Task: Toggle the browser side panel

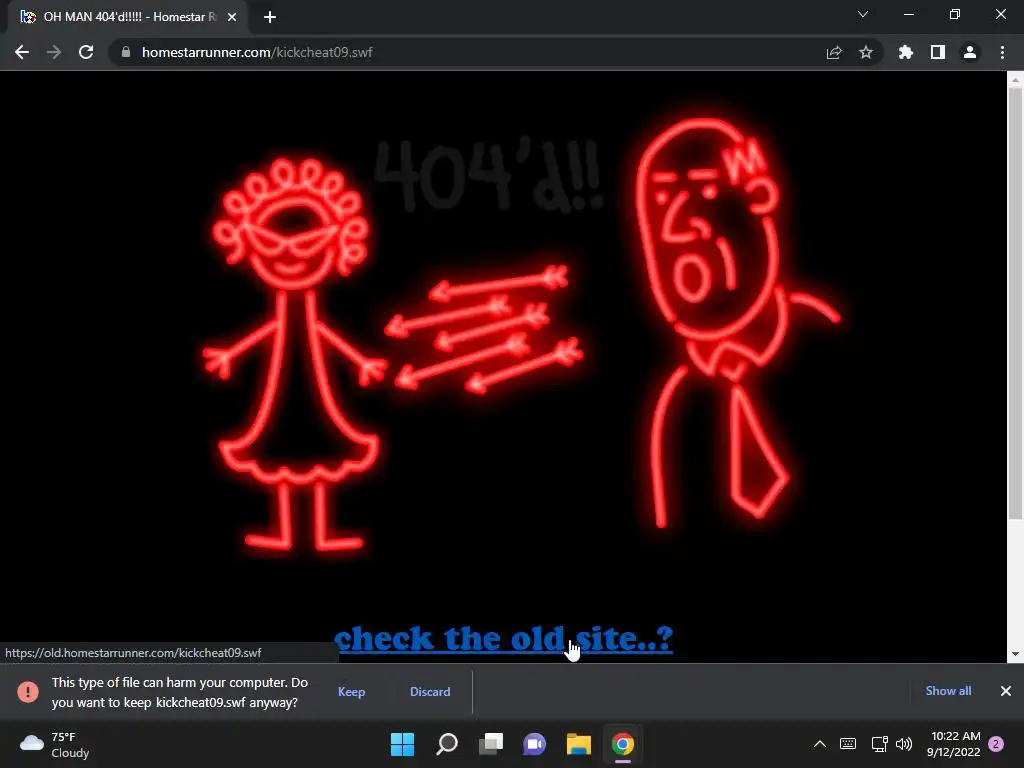Action: click(x=938, y=52)
